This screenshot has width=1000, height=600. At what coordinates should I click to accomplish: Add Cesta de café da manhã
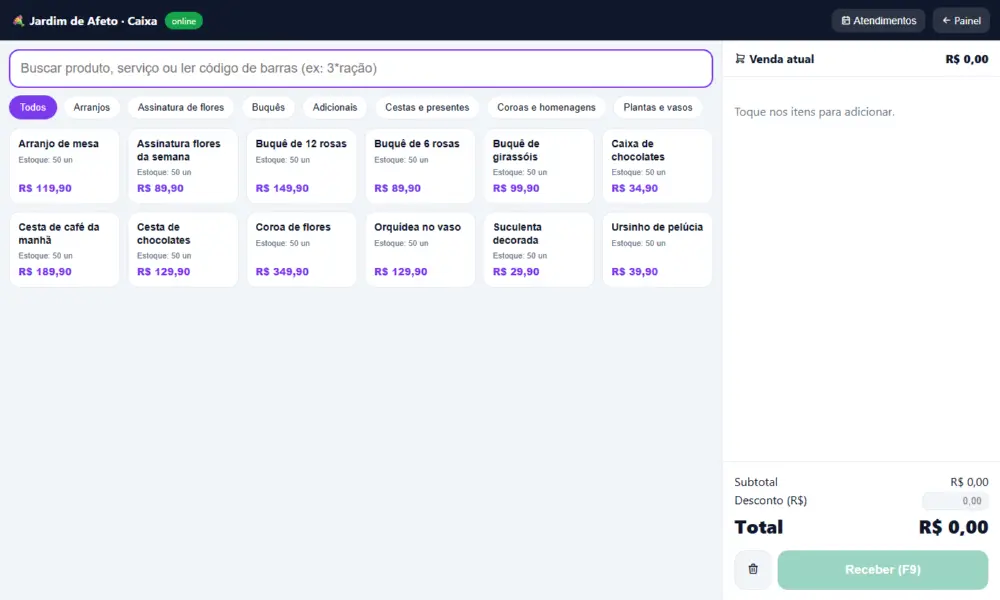coord(64,249)
